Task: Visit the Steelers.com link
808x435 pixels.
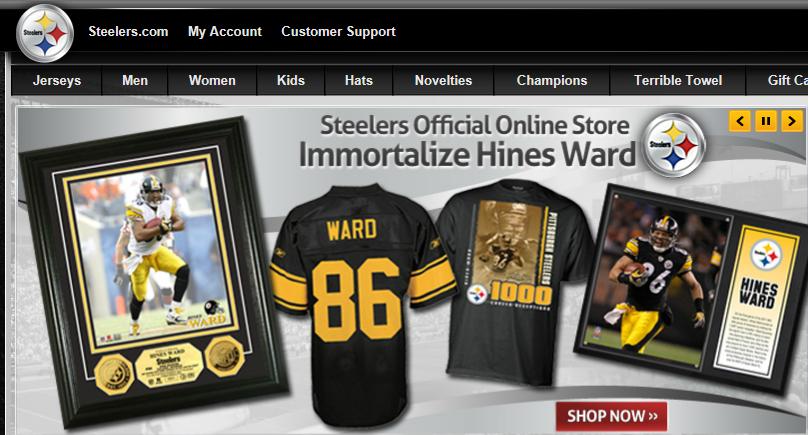Action: pos(128,31)
